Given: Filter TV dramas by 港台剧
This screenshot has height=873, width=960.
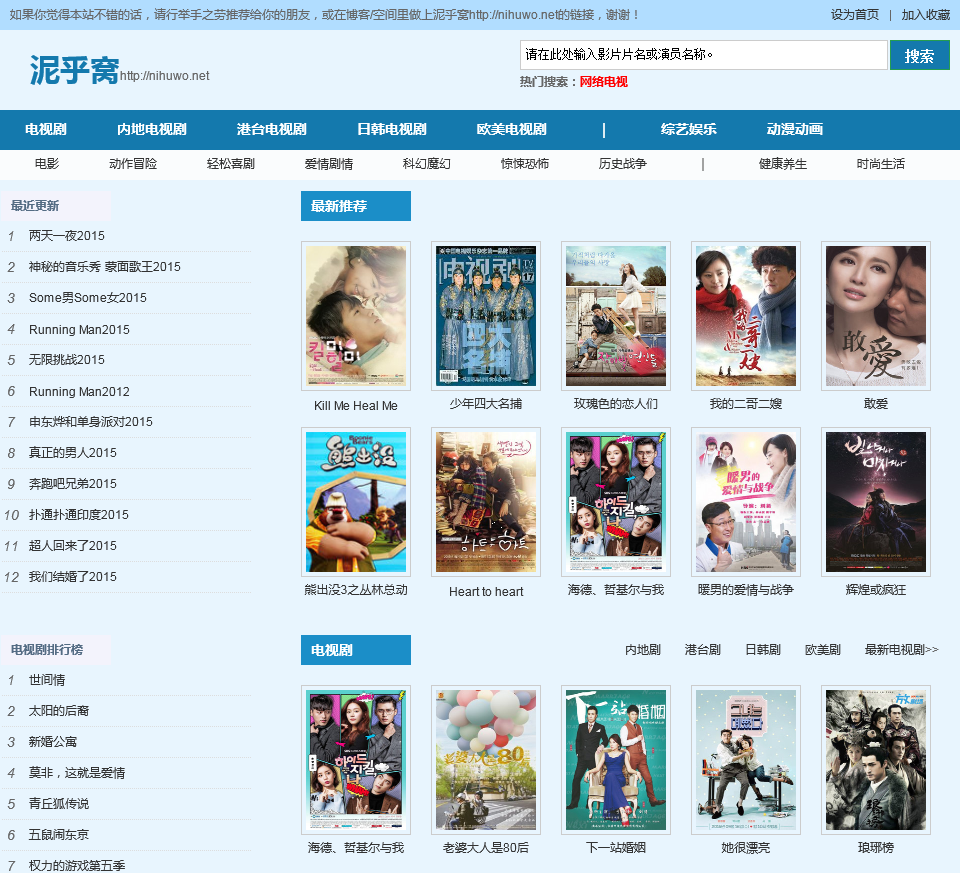Looking at the screenshot, I should tap(702, 650).
